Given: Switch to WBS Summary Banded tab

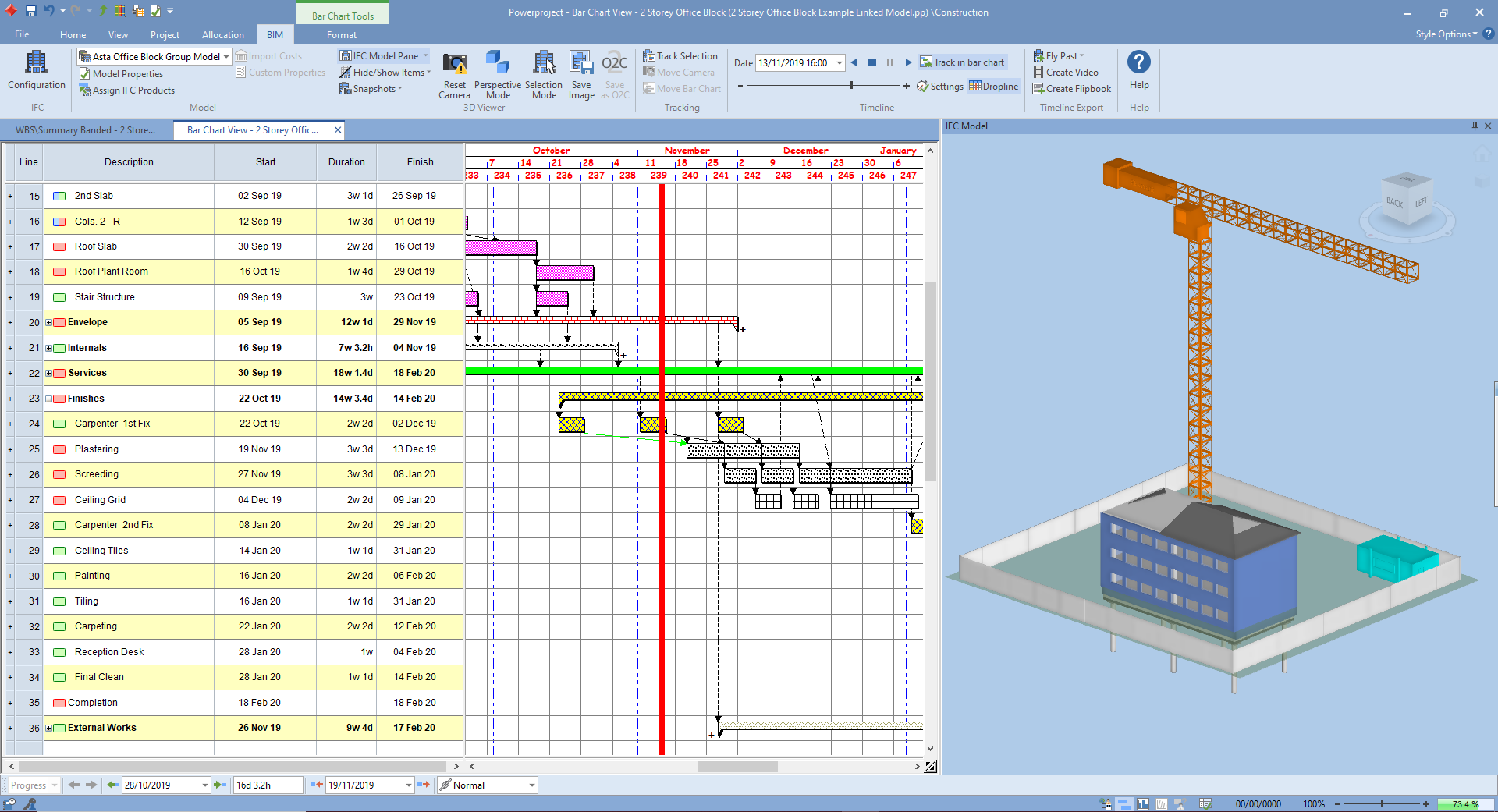Looking at the screenshot, I should click(85, 130).
